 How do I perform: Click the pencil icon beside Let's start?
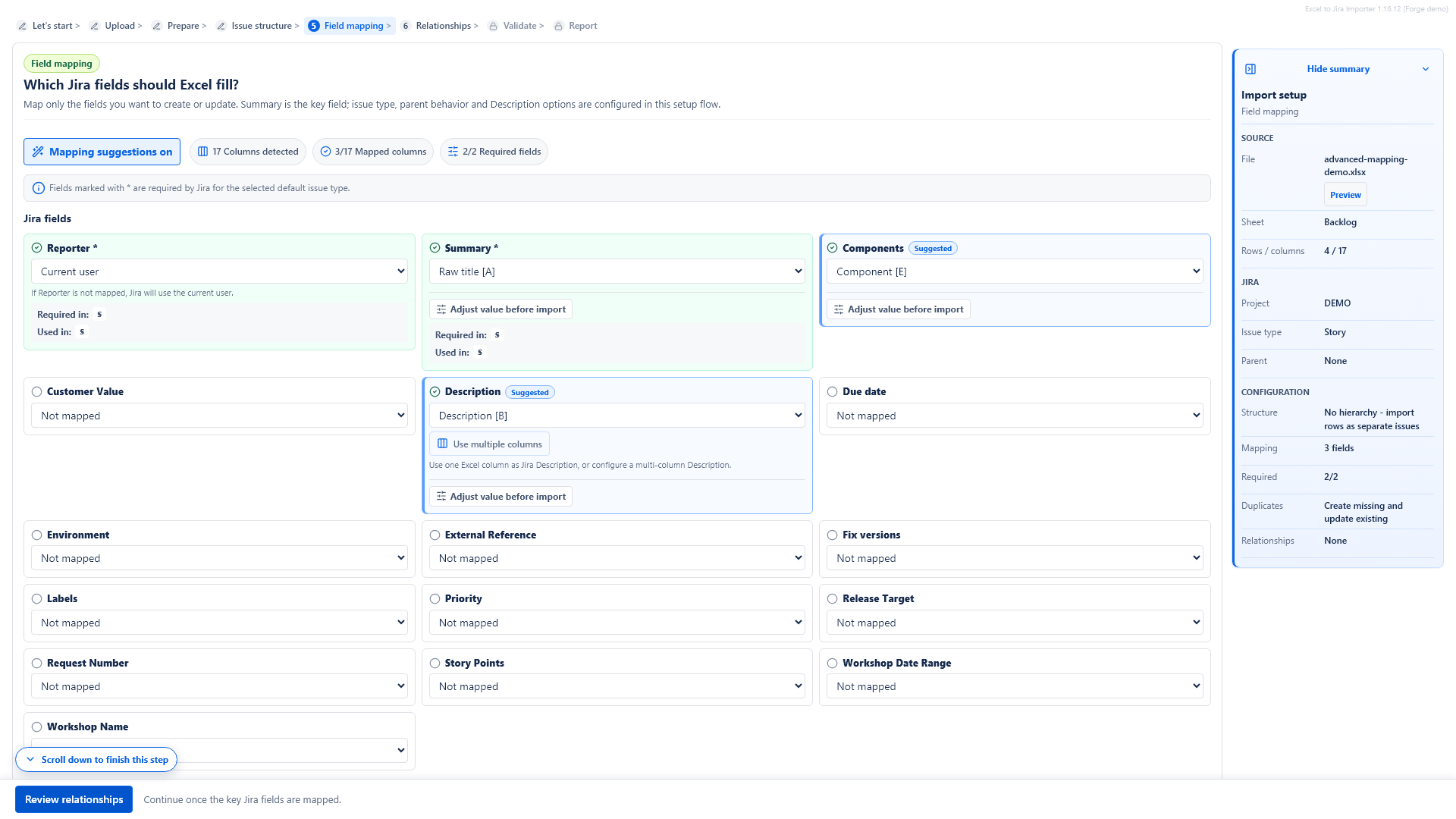point(23,26)
